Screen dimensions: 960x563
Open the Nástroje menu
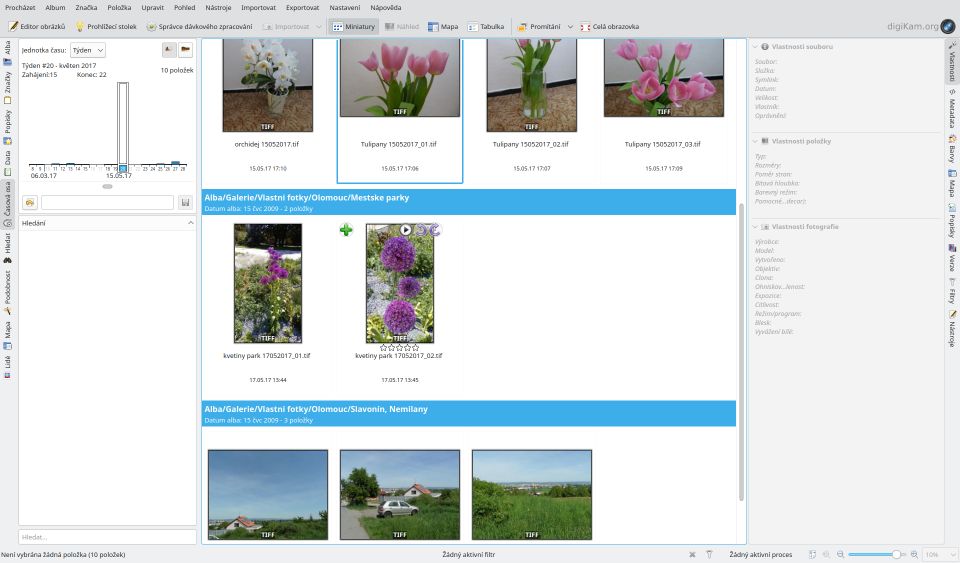[x=218, y=7]
